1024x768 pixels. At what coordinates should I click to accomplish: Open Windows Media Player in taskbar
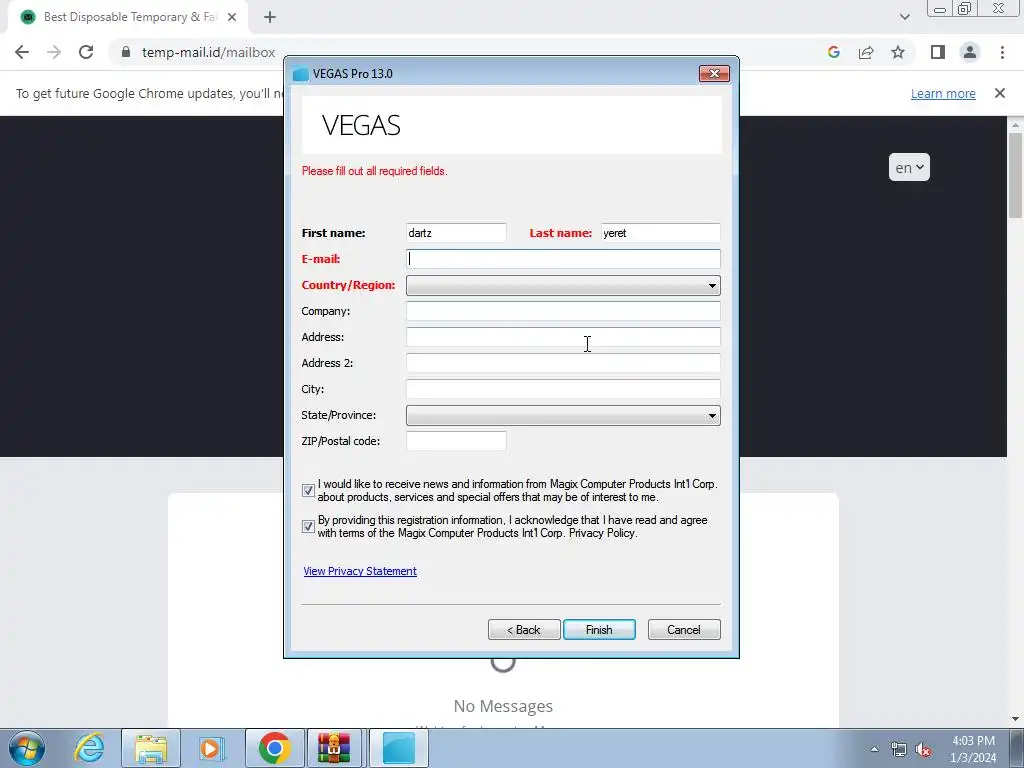point(210,748)
